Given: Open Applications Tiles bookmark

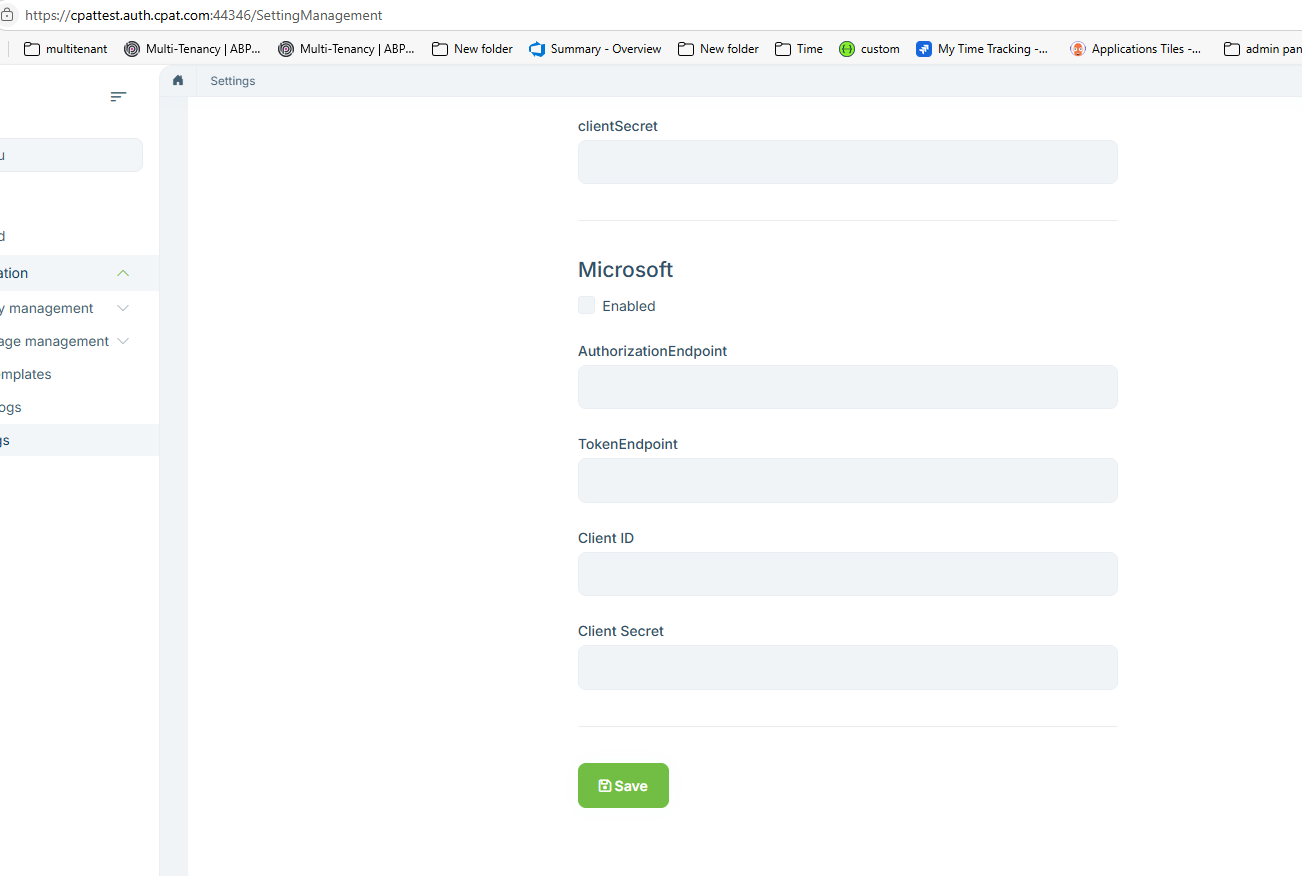Looking at the screenshot, I should (1136, 48).
